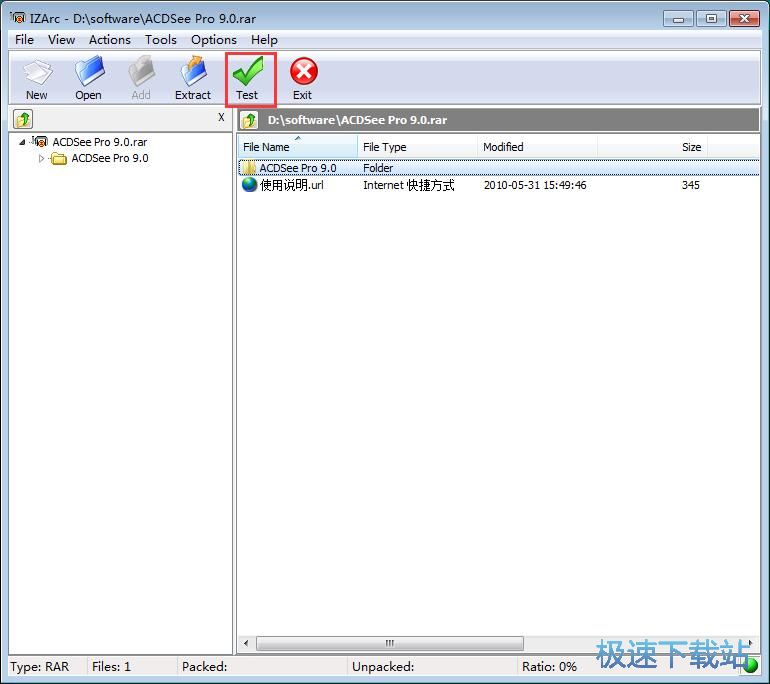Select the 使用说明.url file row
Screen dimensions: 770x684
292,186
